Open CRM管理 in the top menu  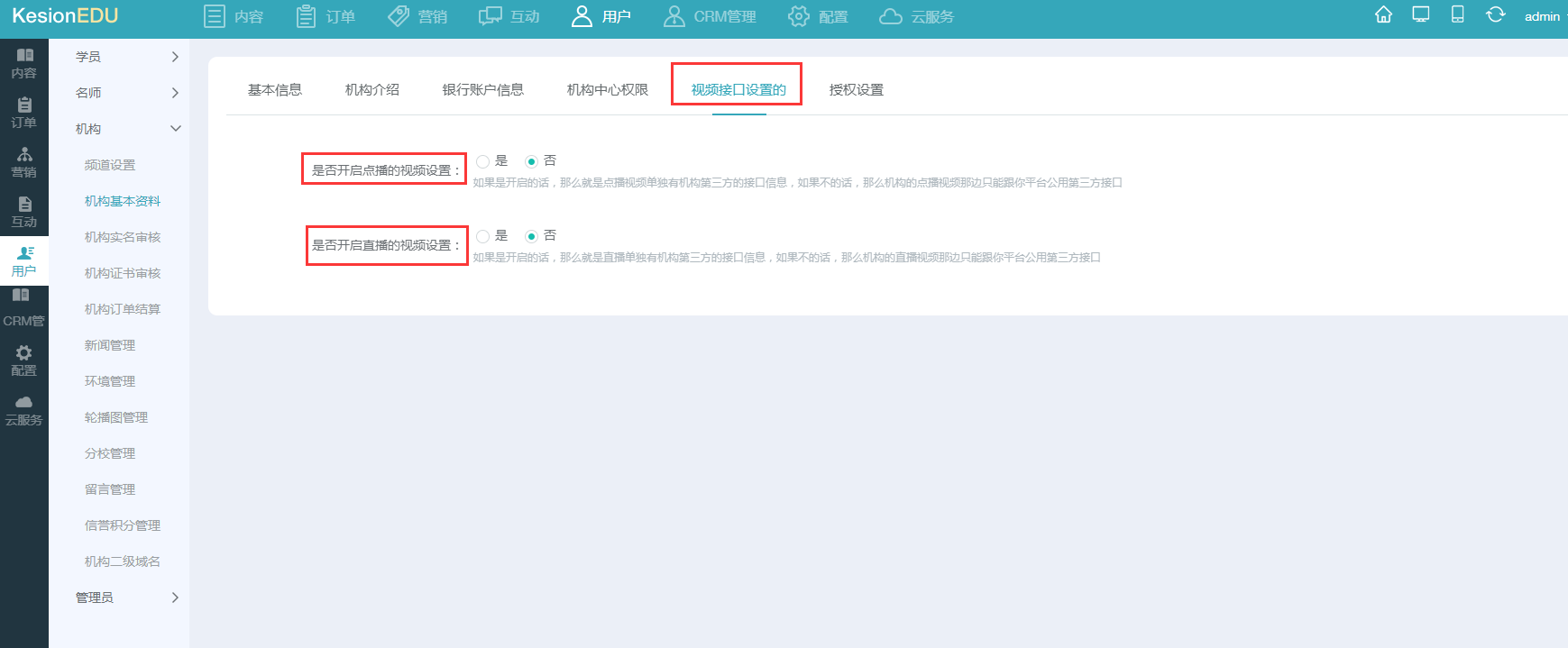(x=711, y=16)
